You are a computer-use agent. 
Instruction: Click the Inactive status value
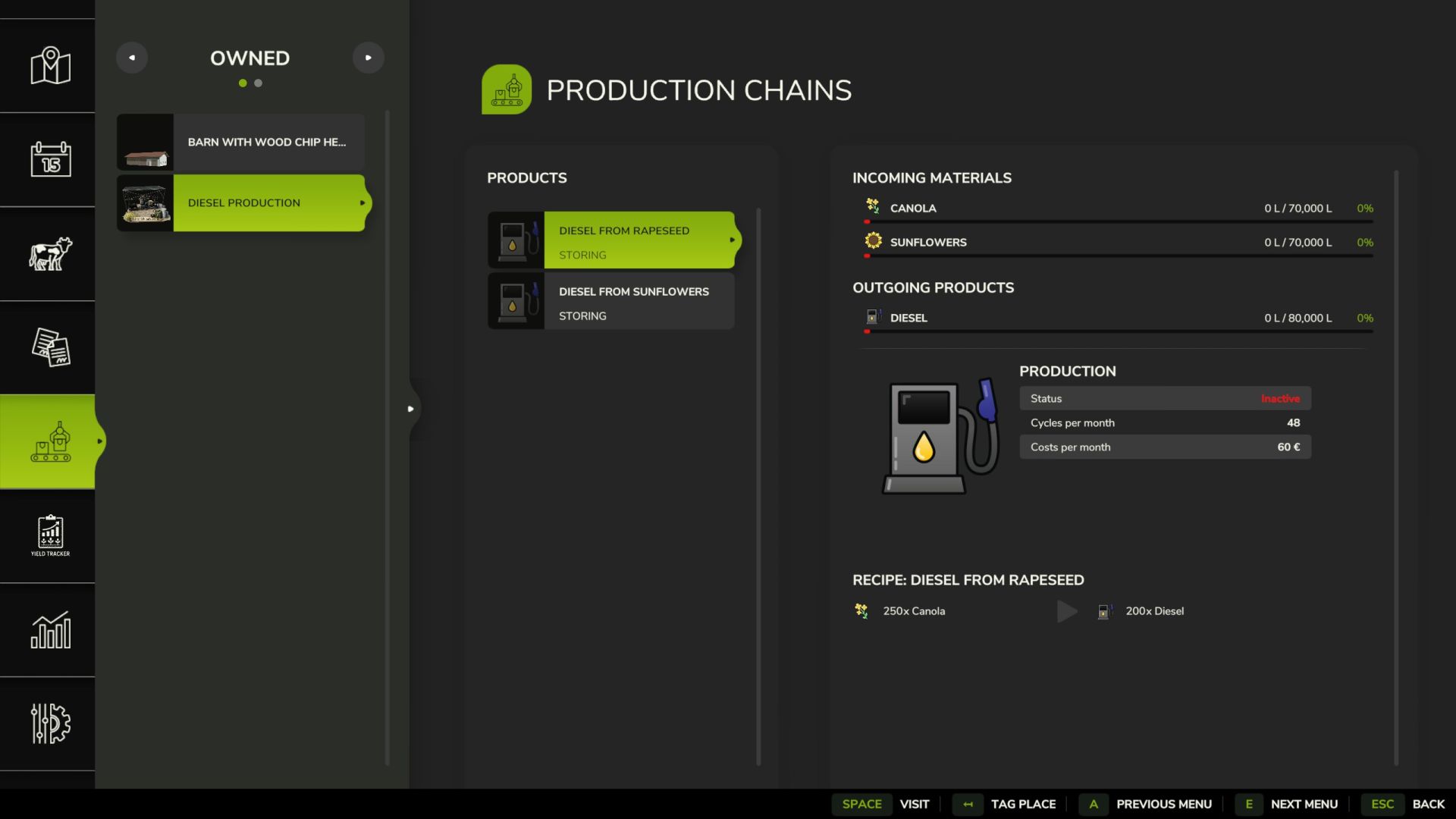click(x=1280, y=398)
